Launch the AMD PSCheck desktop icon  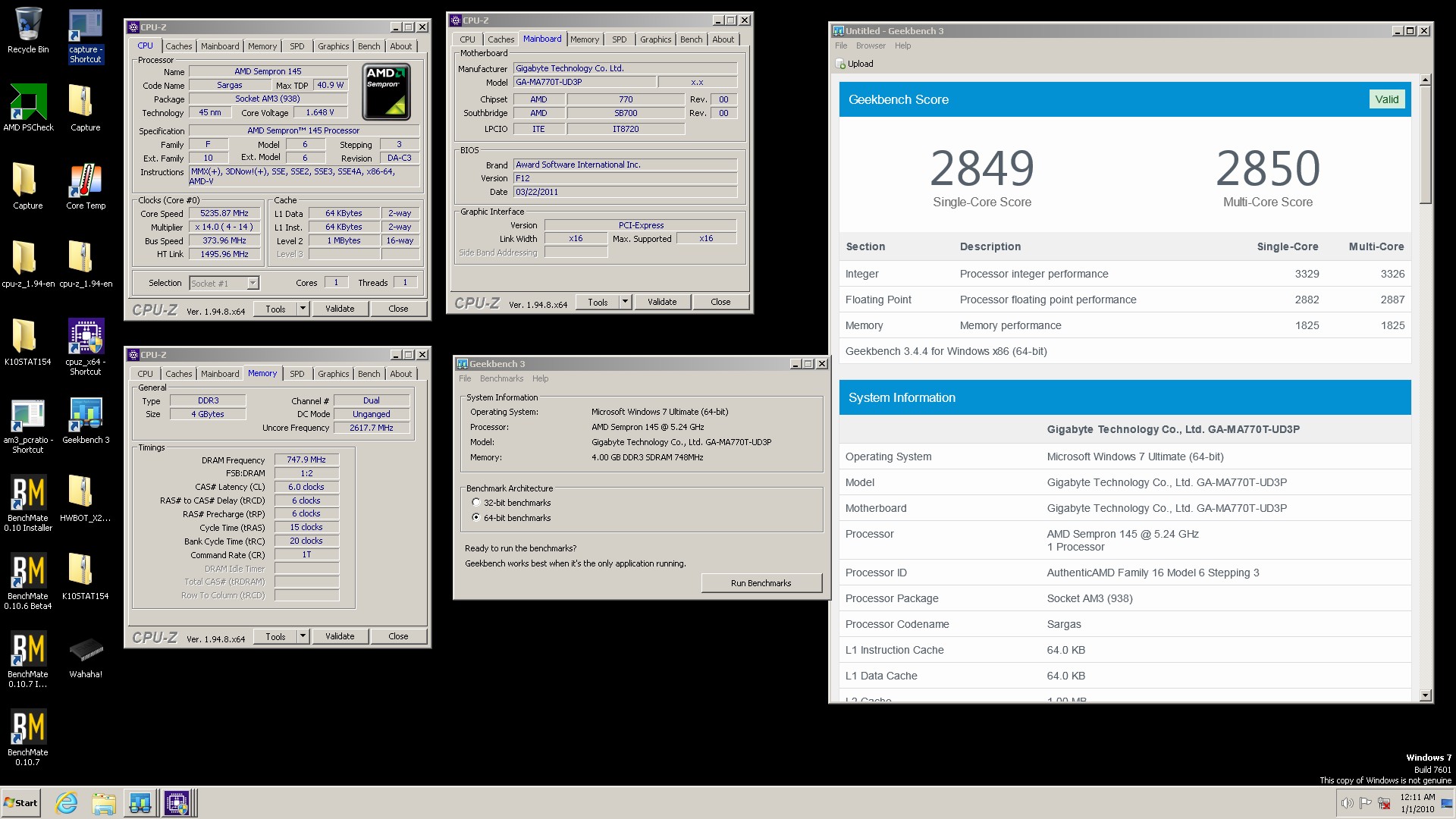pyautogui.click(x=28, y=108)
